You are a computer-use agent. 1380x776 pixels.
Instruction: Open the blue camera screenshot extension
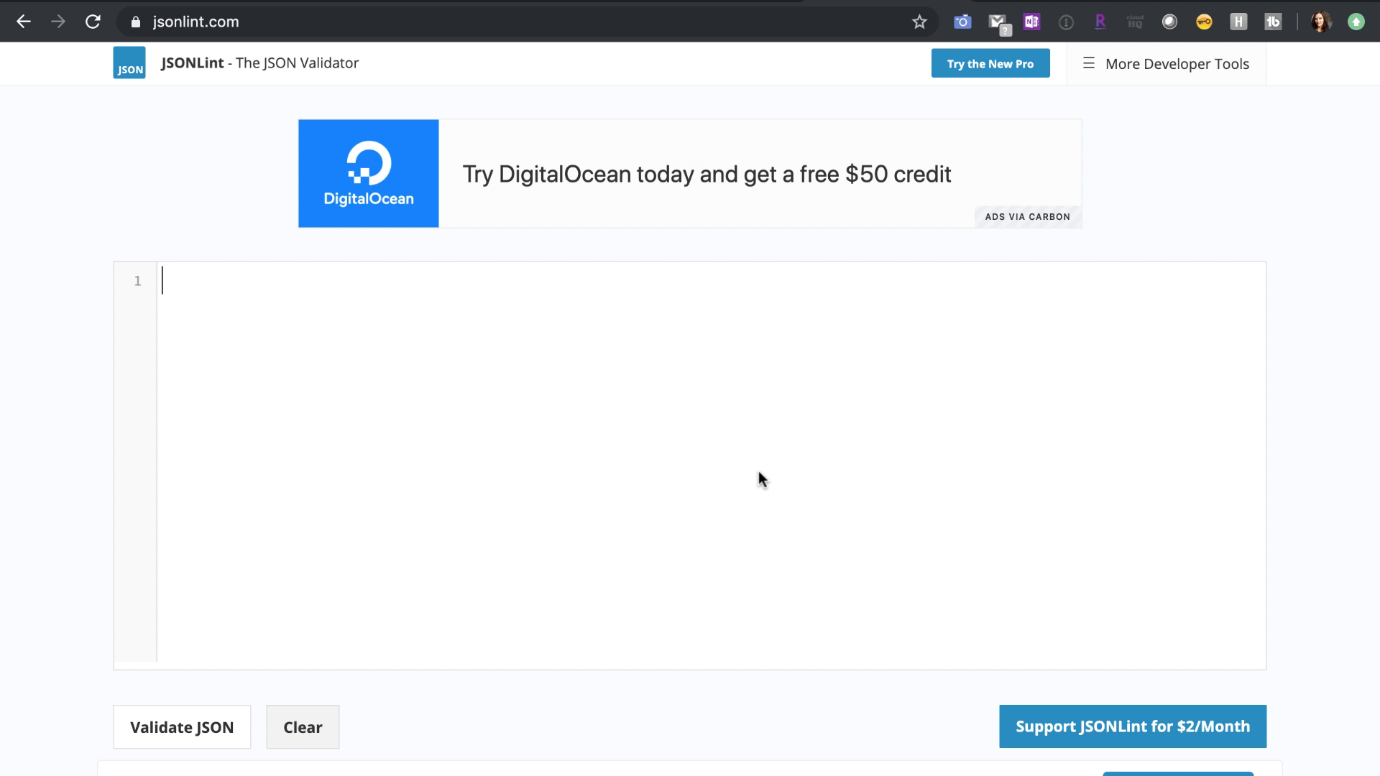point(963,21)
